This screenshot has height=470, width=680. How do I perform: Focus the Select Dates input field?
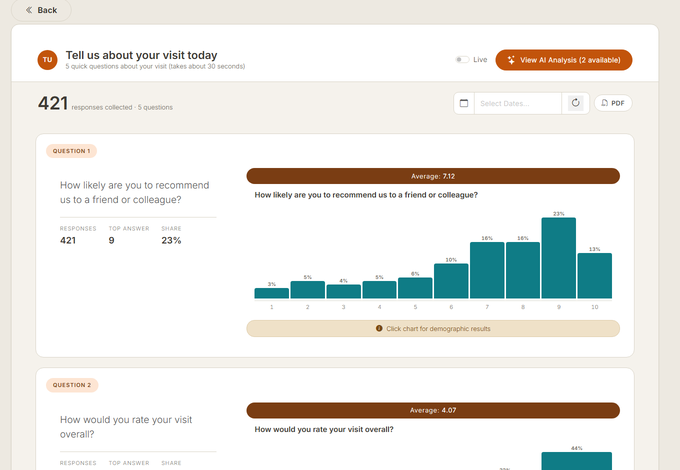[x=518, y=103]
